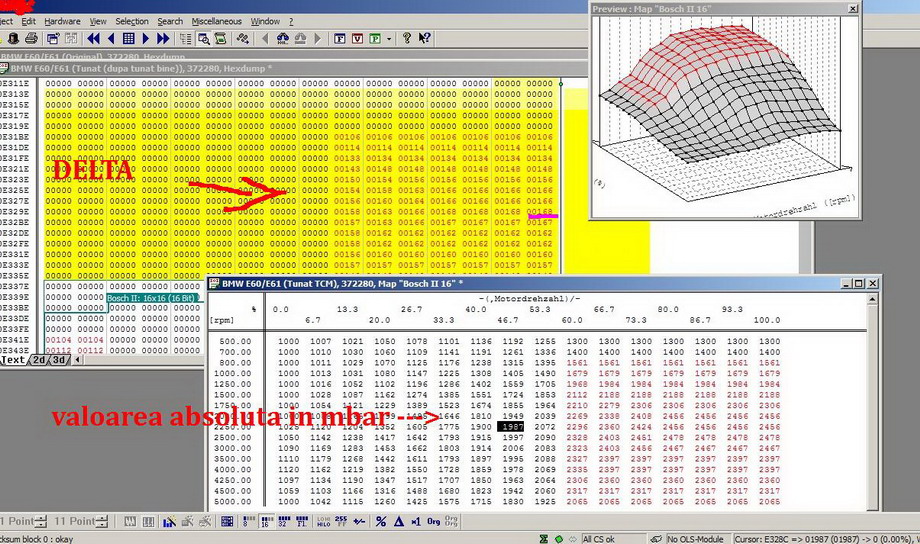Click the 'V' version toolbar icon

[355, 39]
